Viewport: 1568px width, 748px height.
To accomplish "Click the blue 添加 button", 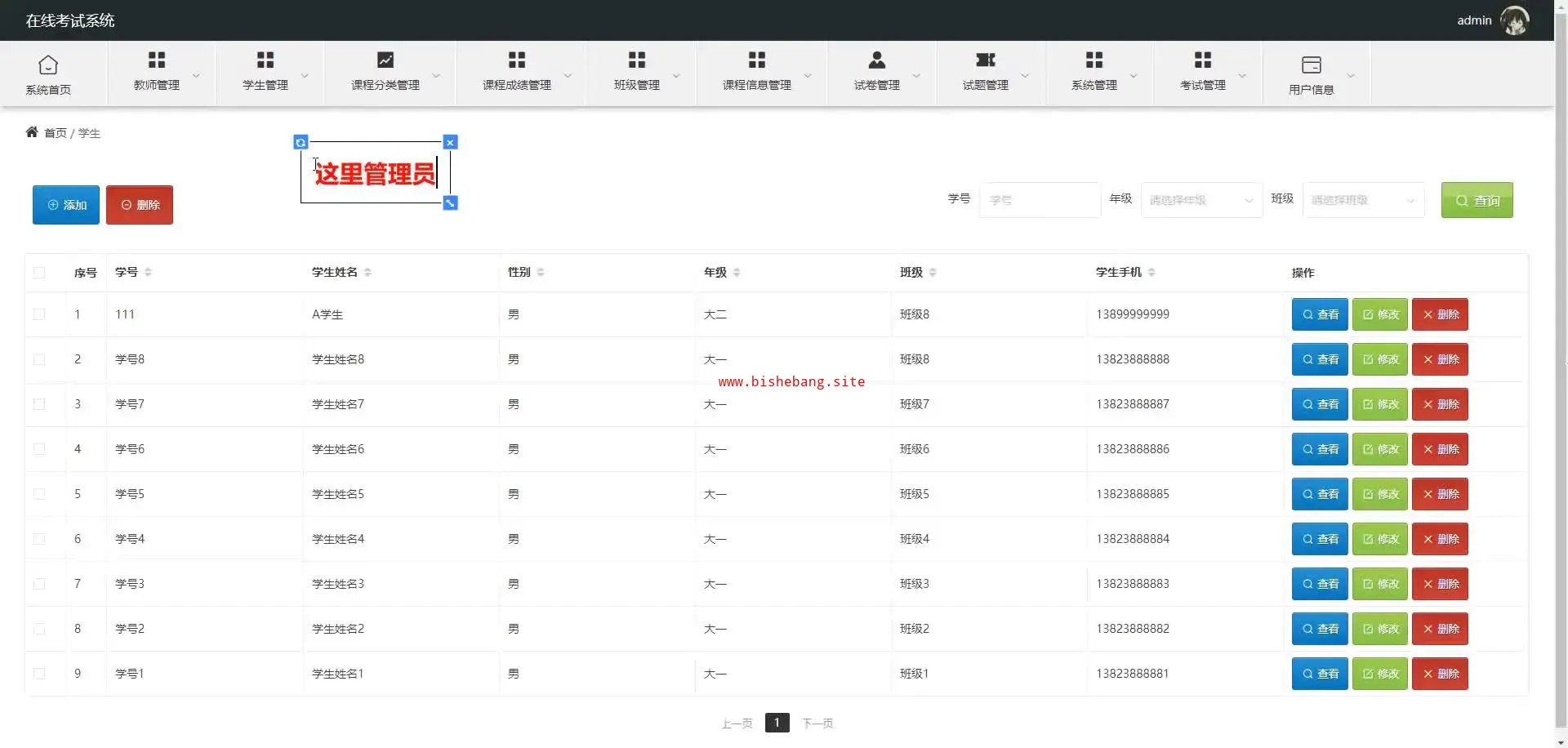I will click(x=66, y=205).
